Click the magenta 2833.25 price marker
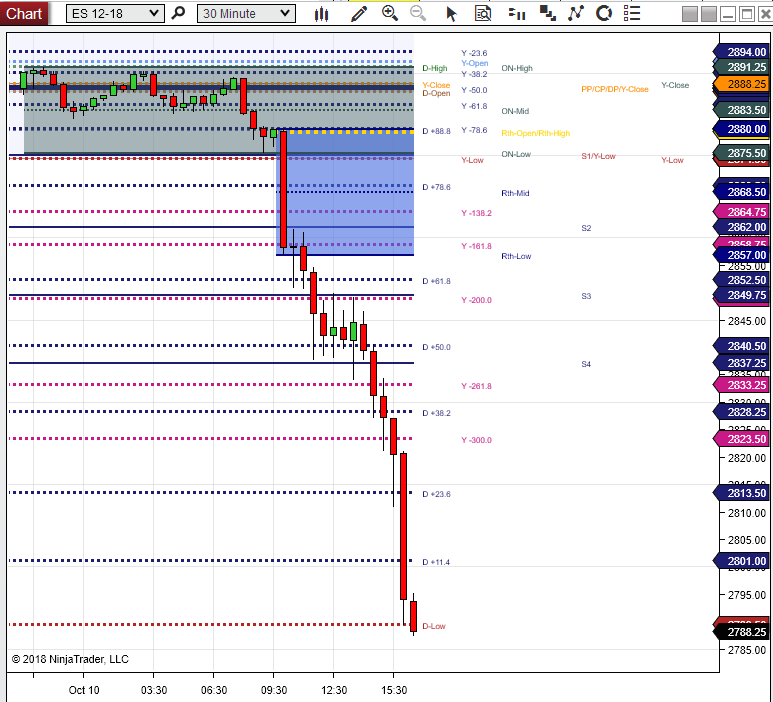The width and height of the screenshot is (773, 702). point(741,385)
